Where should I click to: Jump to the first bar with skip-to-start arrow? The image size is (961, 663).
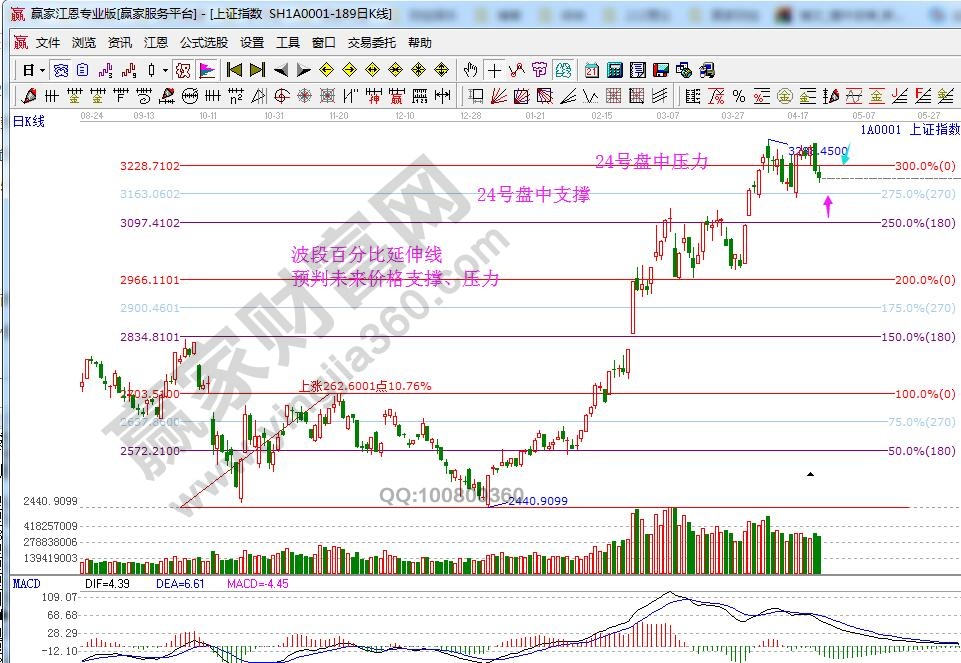[x=234, y=70]
